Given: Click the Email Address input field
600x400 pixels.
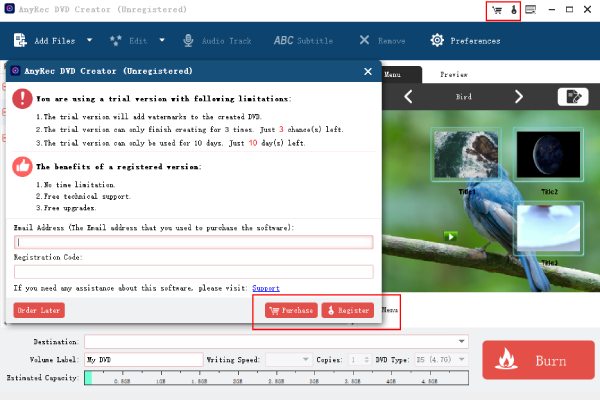Looking at the screenshot, I should [194, 242].
